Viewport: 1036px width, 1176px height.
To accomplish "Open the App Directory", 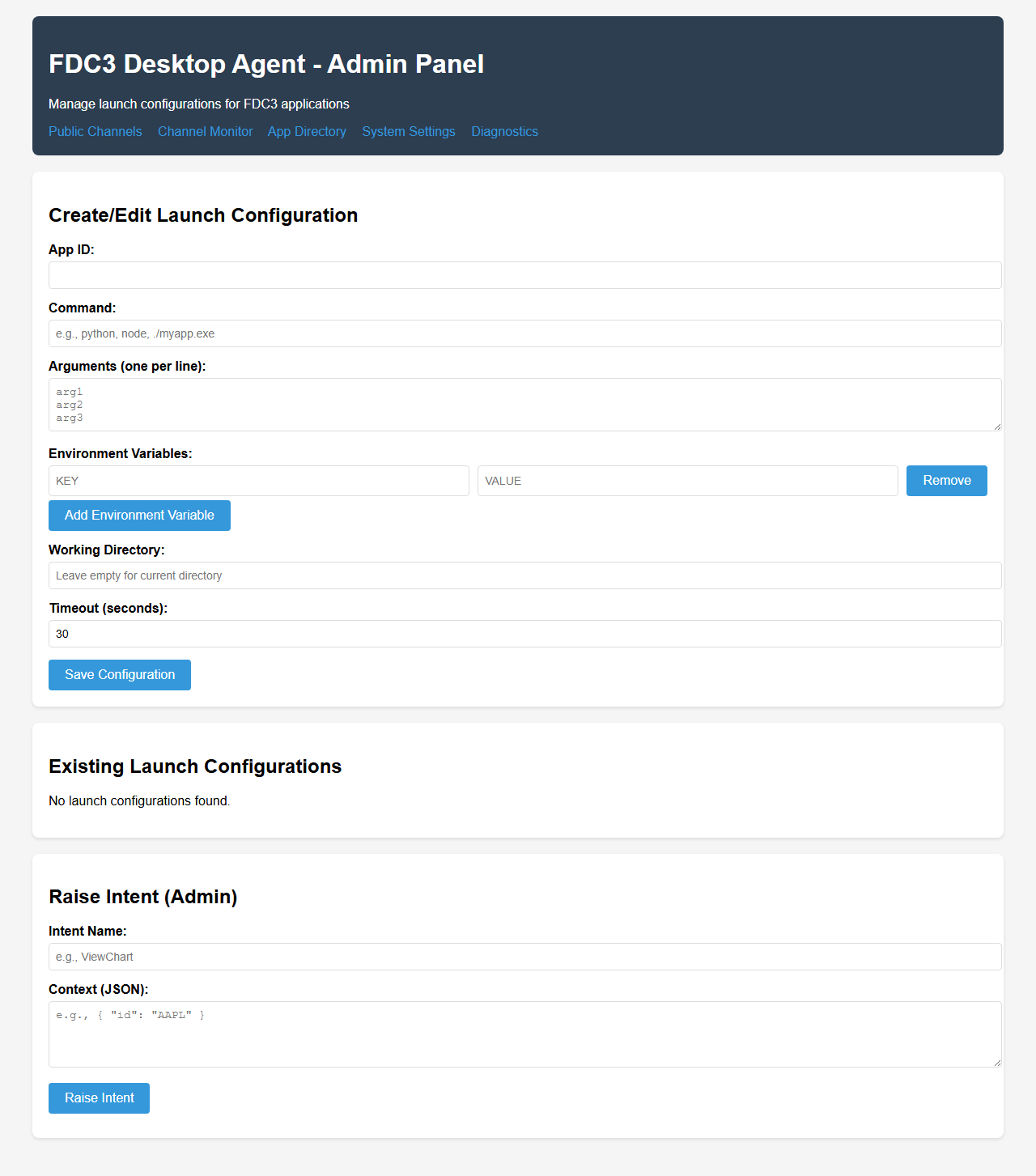I will click(306, 131).
